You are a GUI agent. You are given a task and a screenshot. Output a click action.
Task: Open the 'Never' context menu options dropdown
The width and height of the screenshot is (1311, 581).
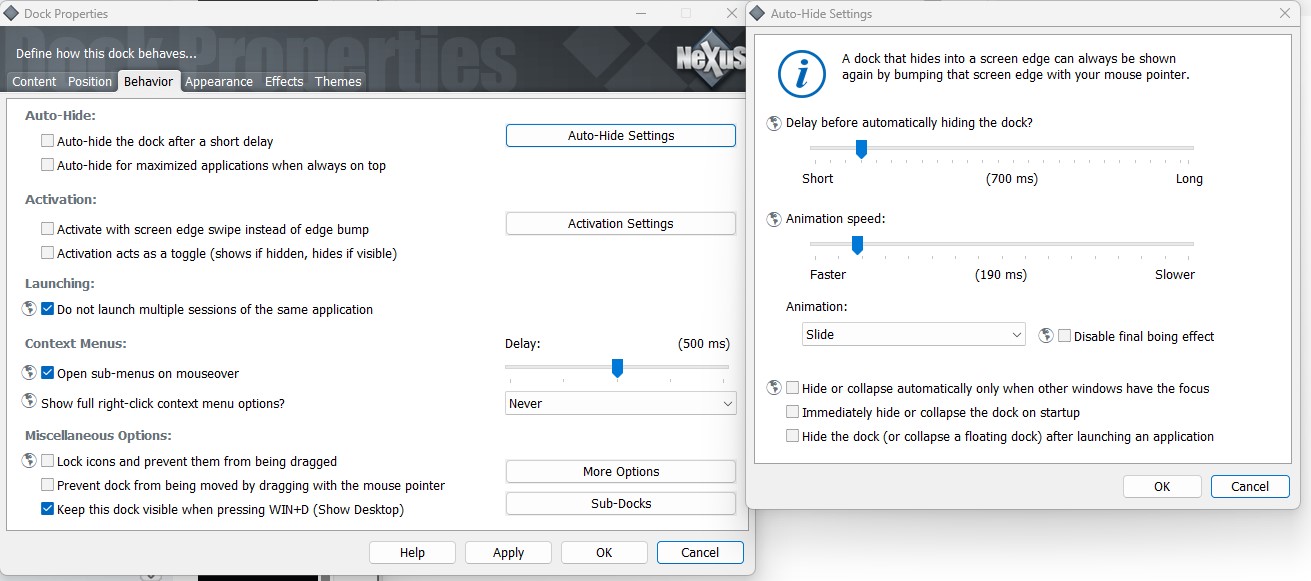620,403
